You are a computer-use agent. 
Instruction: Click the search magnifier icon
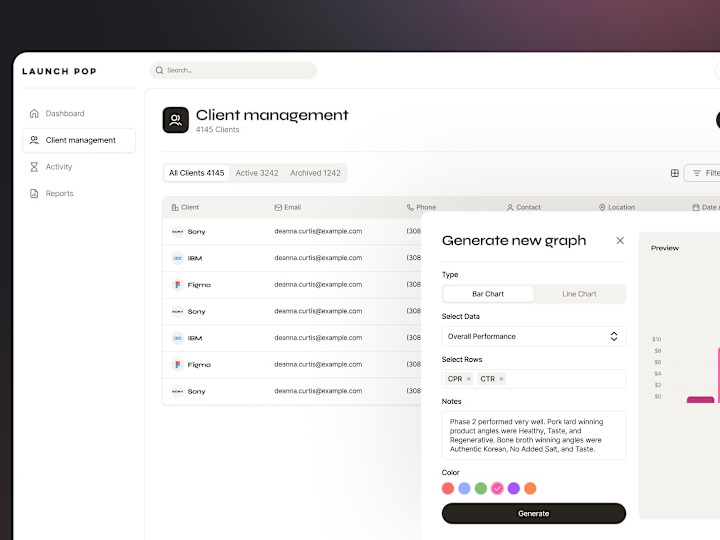159,70
